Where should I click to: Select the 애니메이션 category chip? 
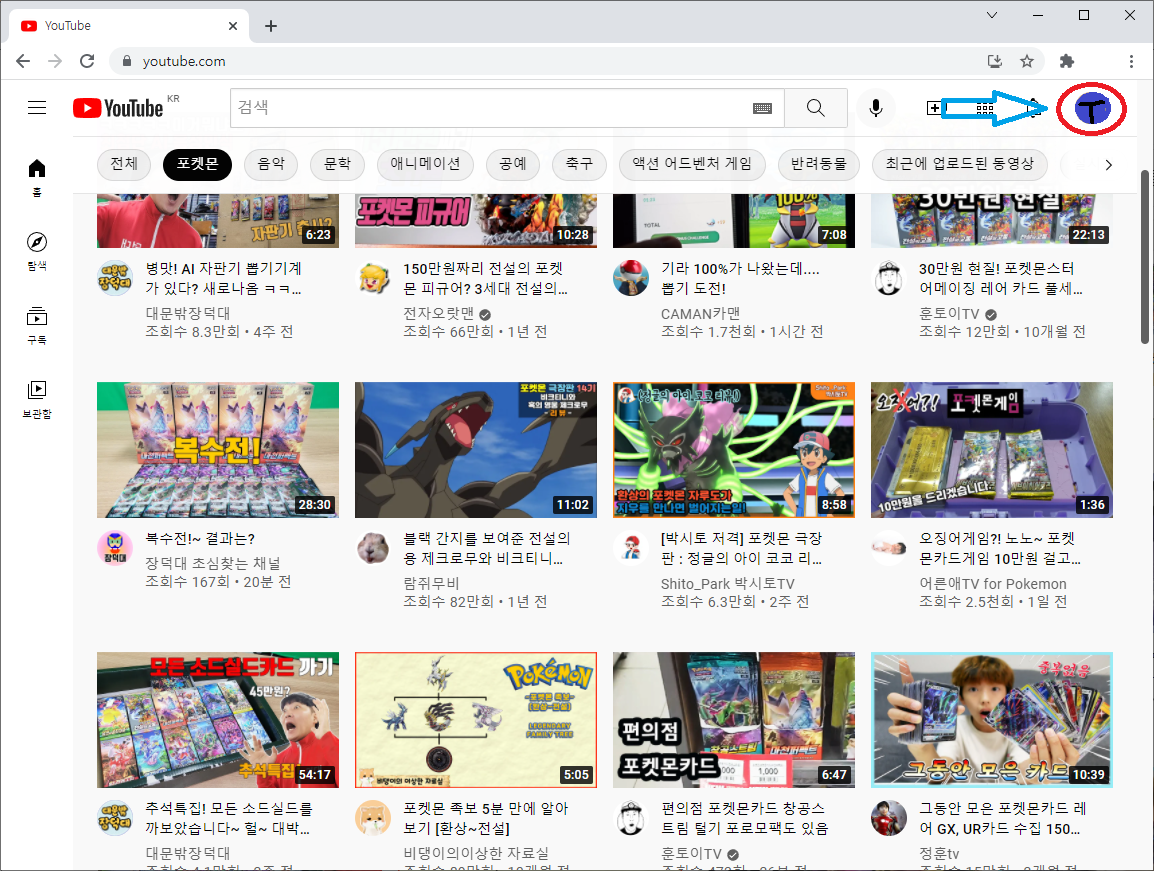[x=425, y=164]
